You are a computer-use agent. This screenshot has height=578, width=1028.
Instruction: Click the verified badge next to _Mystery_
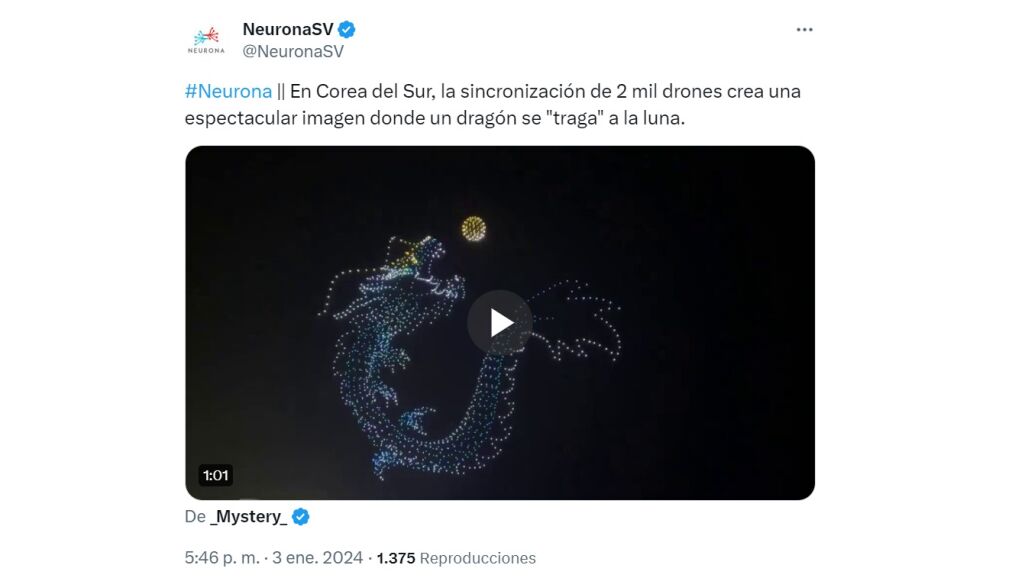pyautogui.click(x=300, y=516)
